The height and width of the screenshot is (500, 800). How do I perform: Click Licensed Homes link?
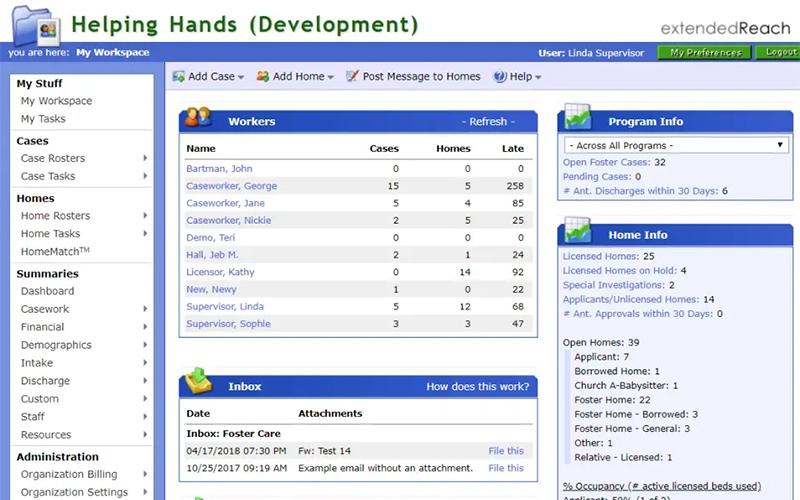pyautogui.click(x=601, y=256)
